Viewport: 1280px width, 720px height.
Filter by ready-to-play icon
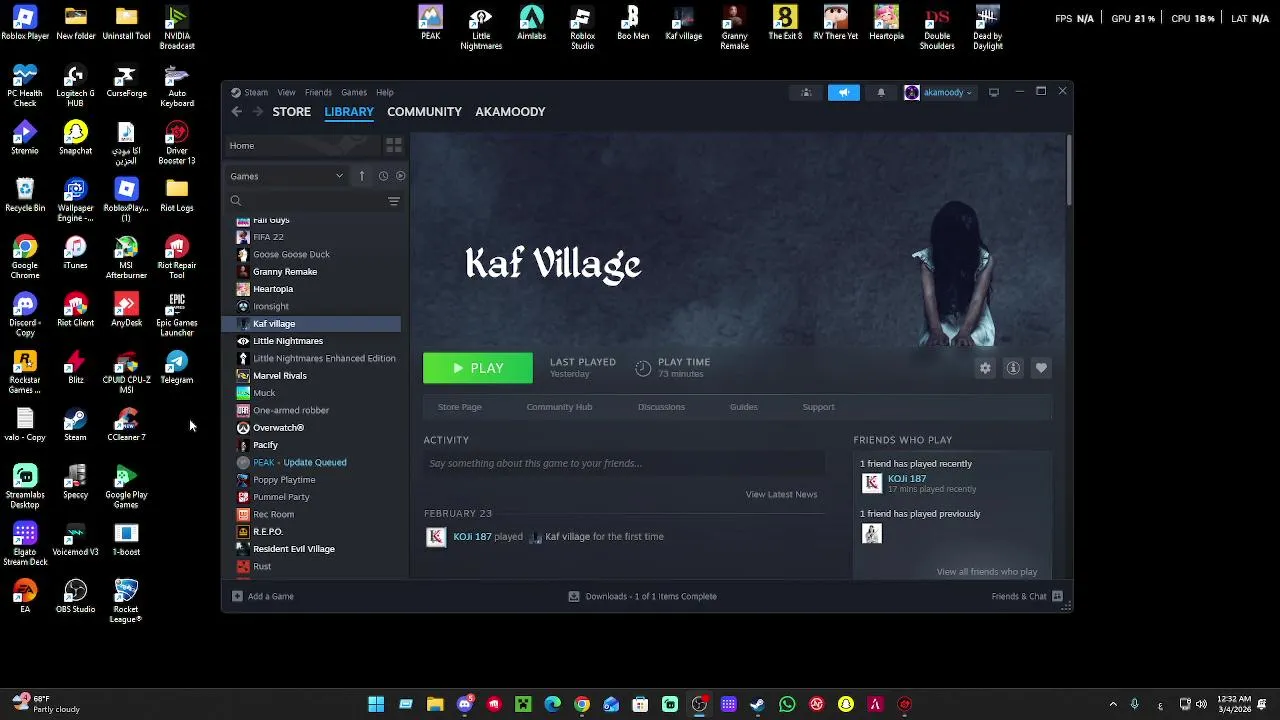(400, 176)
